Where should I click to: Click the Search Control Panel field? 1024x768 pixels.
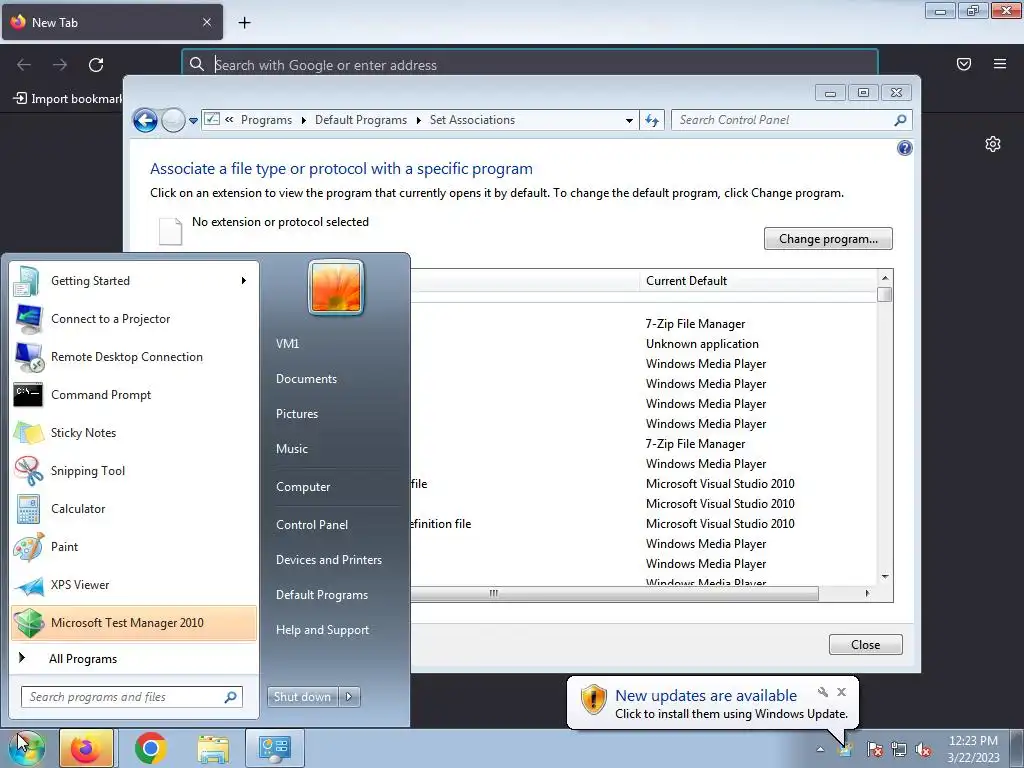792,120
